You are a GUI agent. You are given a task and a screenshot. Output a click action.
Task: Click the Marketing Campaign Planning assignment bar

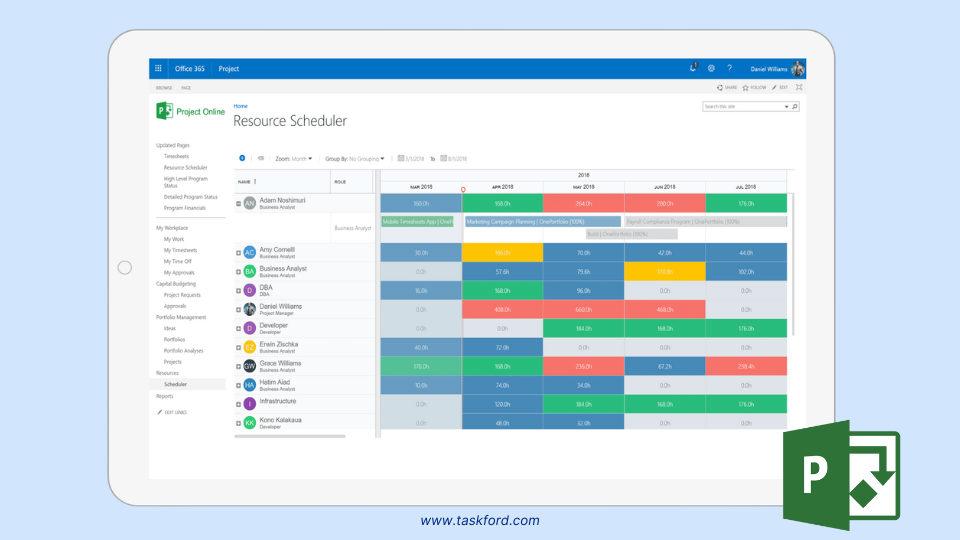pyautogui.click(x=542, y=221)
